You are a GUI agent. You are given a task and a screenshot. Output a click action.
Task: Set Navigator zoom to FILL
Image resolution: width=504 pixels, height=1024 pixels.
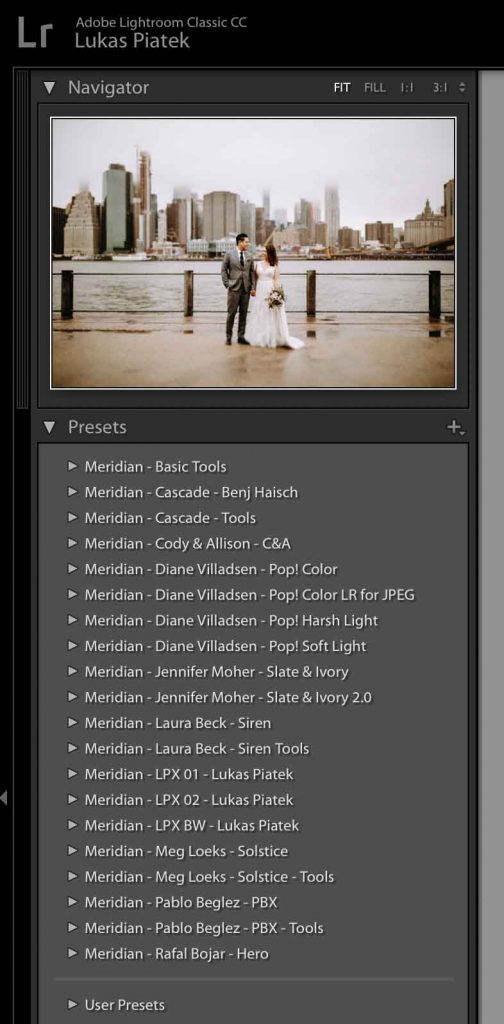pos(375,88)
